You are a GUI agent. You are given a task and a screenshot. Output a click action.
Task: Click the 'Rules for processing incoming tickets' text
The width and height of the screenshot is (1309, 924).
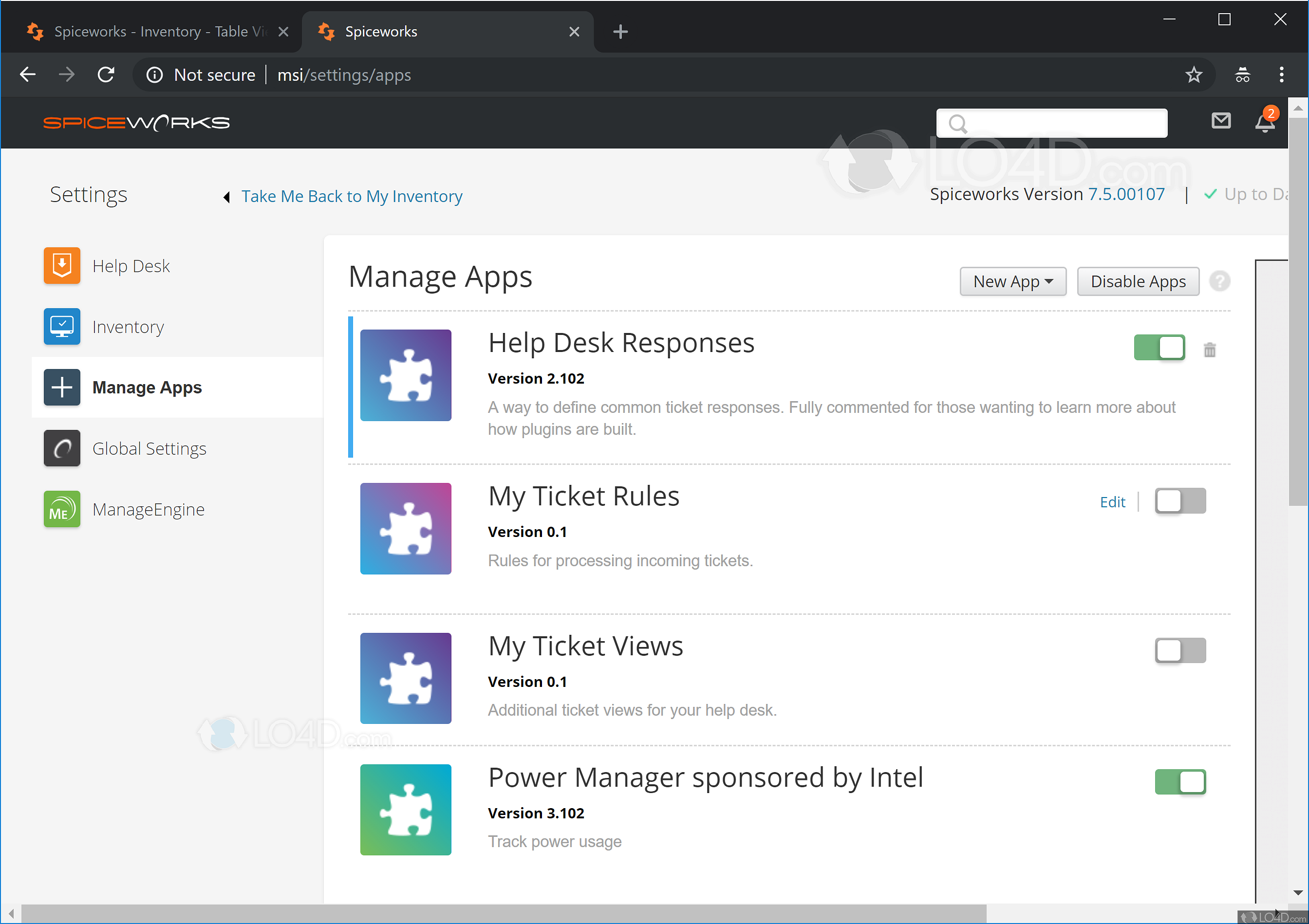coord(620,560)
